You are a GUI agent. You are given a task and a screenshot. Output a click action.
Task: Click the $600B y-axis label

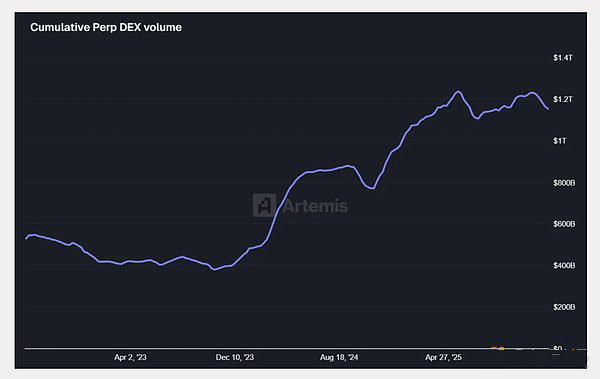564,224
